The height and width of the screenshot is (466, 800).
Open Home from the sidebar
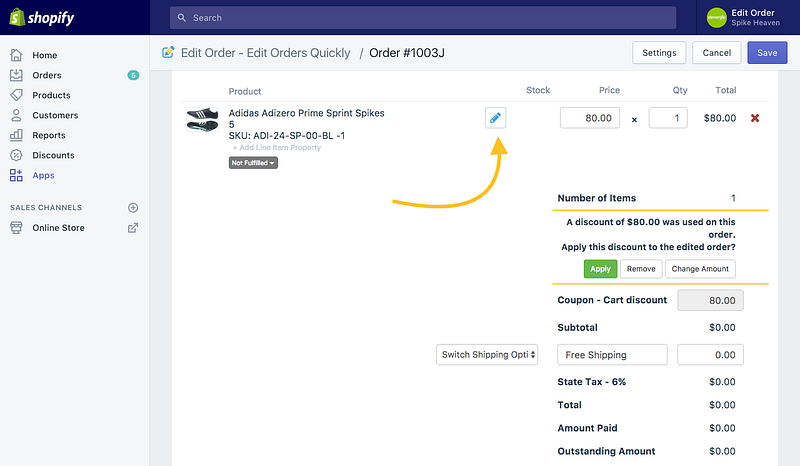[x=44, y=55]
